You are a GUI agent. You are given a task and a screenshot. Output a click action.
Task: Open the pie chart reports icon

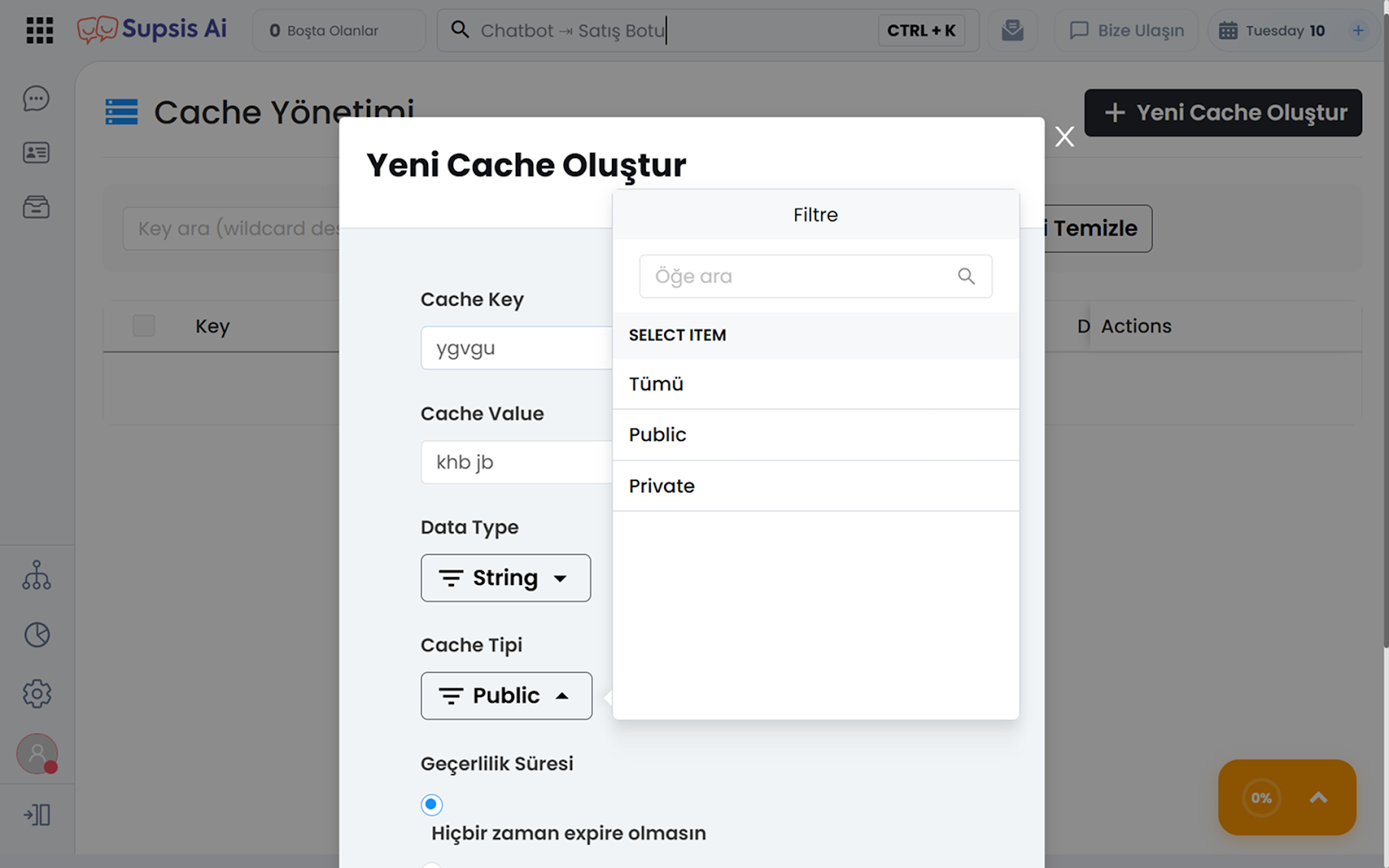(36, 635)
